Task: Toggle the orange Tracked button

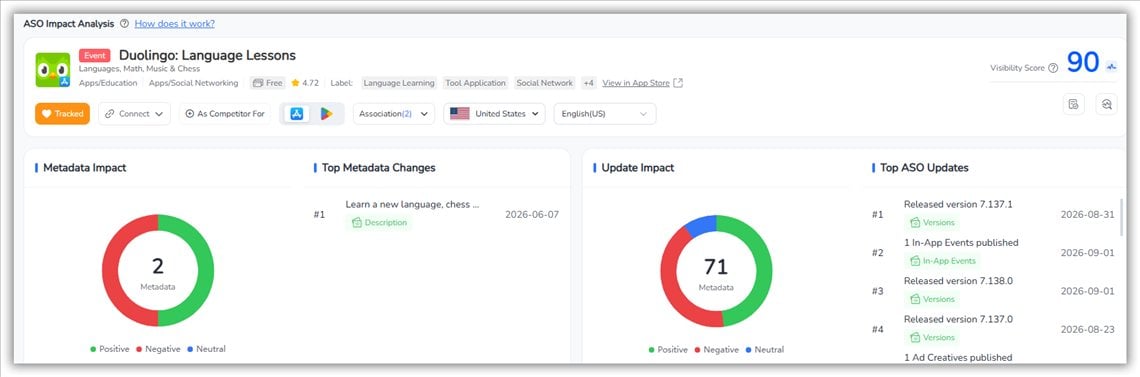Action: pyautogui.click(x=63, y=114)
